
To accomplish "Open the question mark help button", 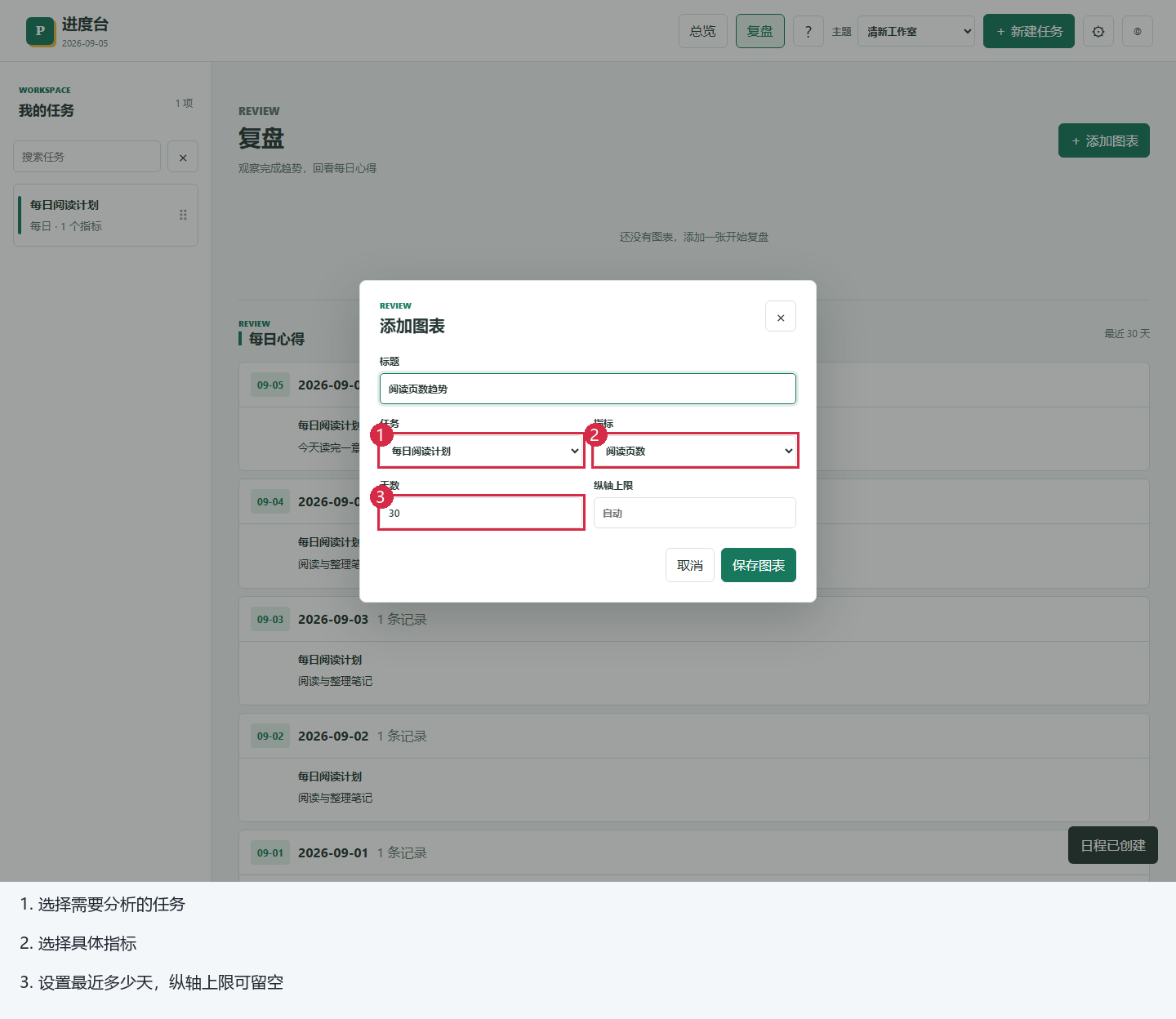I will [x=808, y=32].
